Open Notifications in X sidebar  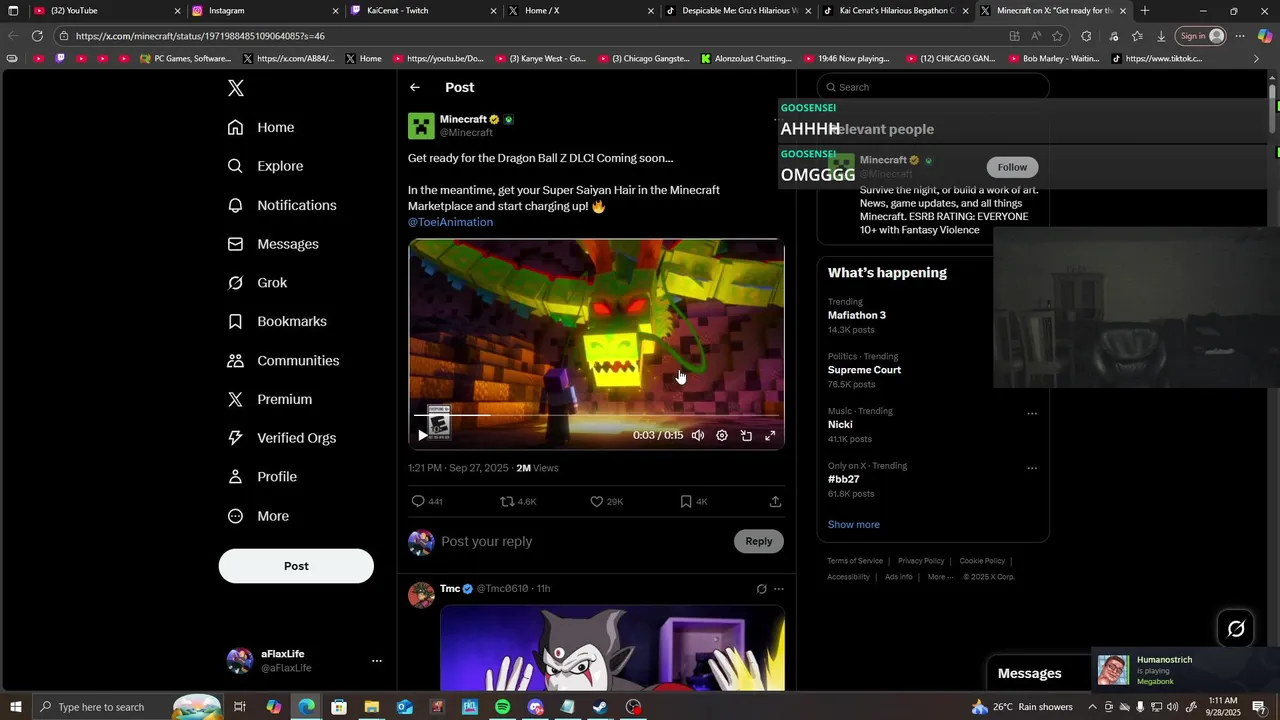(282, 205)
